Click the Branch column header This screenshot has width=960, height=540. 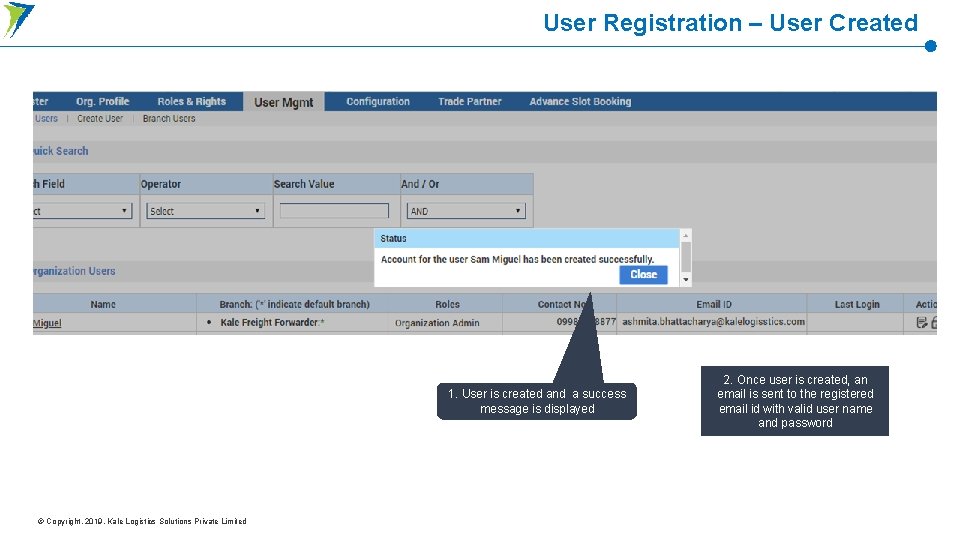(294, 304)
